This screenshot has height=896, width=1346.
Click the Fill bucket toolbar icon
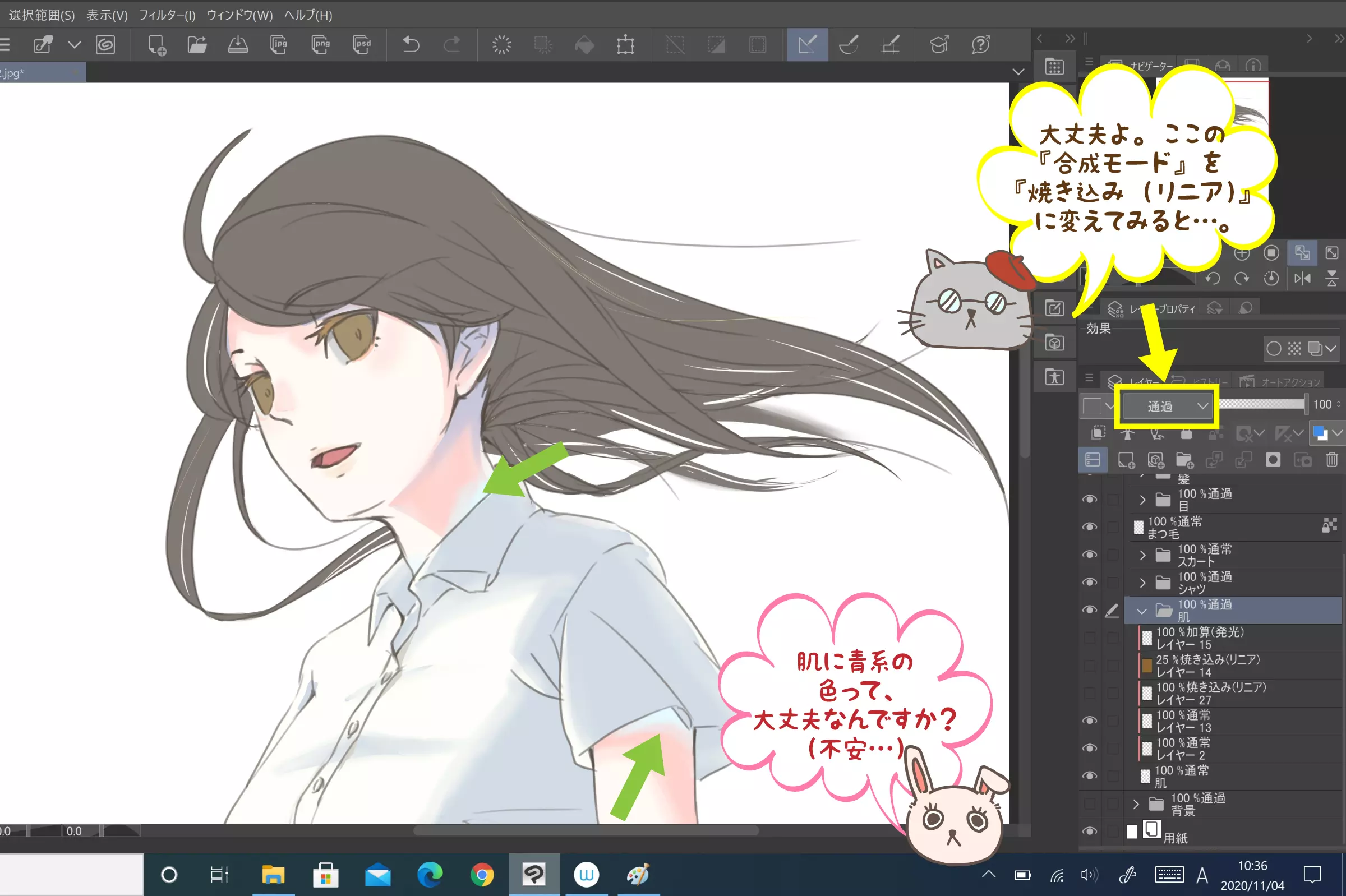coord(584,44)
